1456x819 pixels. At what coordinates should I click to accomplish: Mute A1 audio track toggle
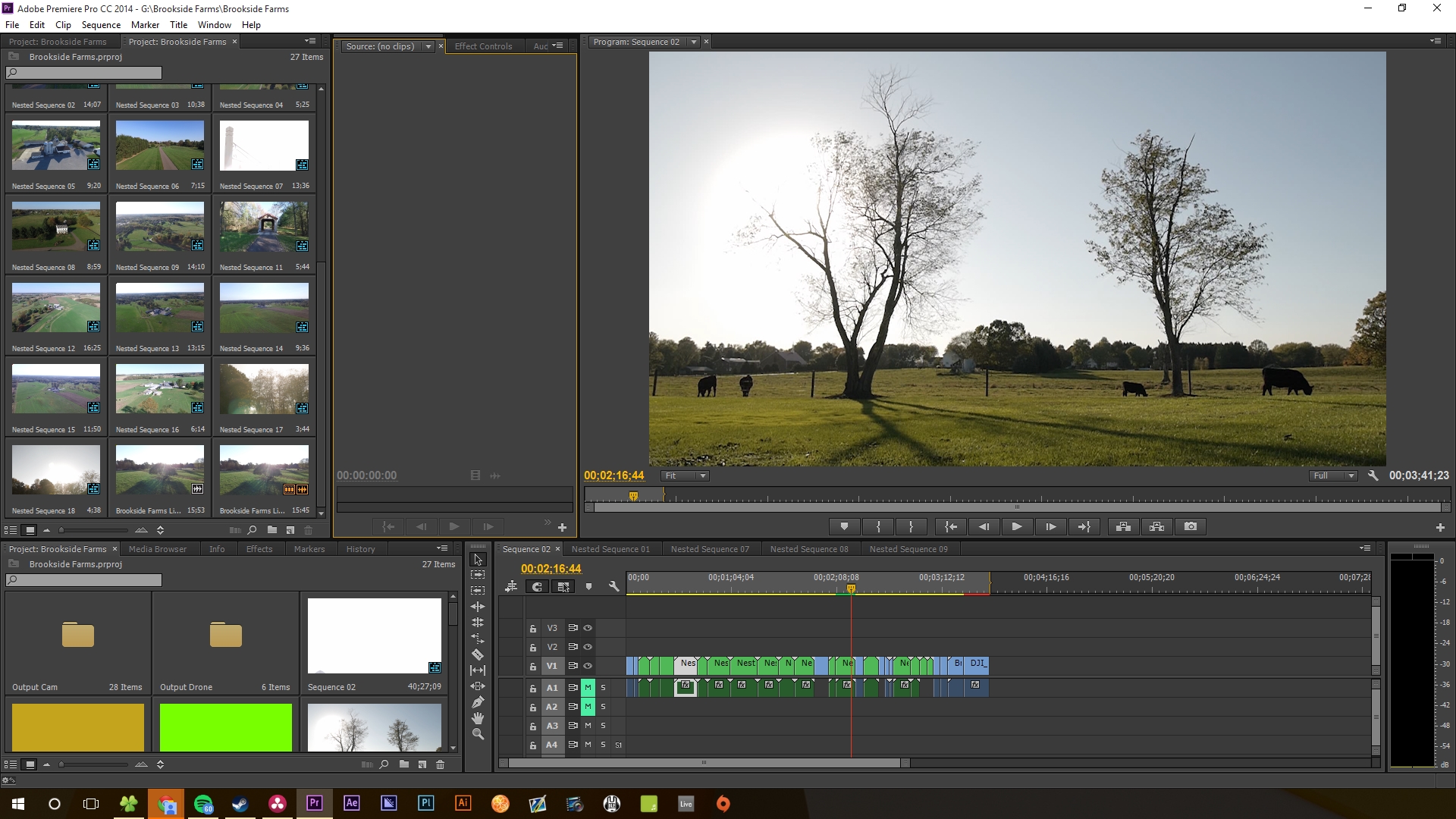coord(588,687)
